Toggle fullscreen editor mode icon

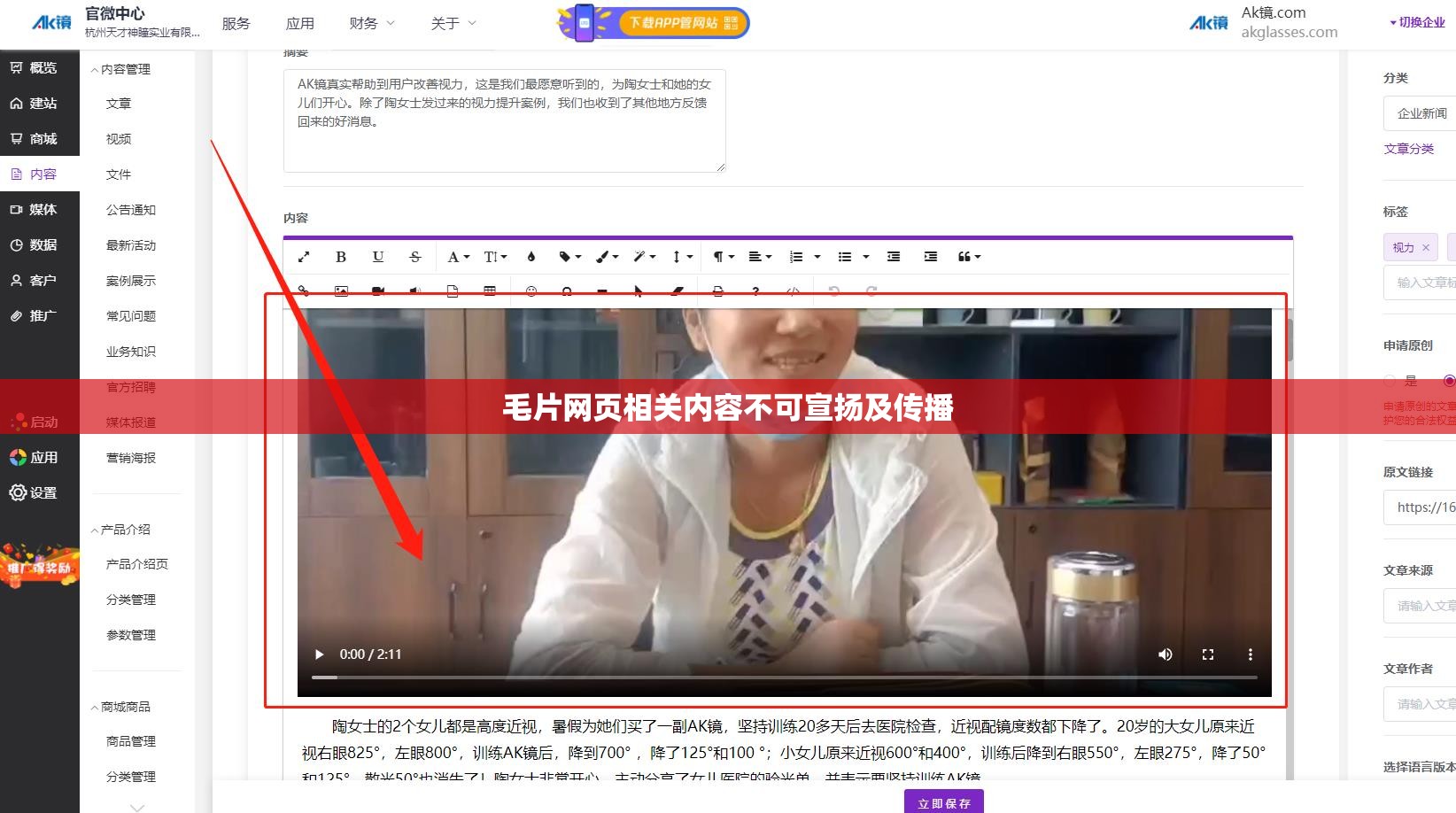pos(304,257)
